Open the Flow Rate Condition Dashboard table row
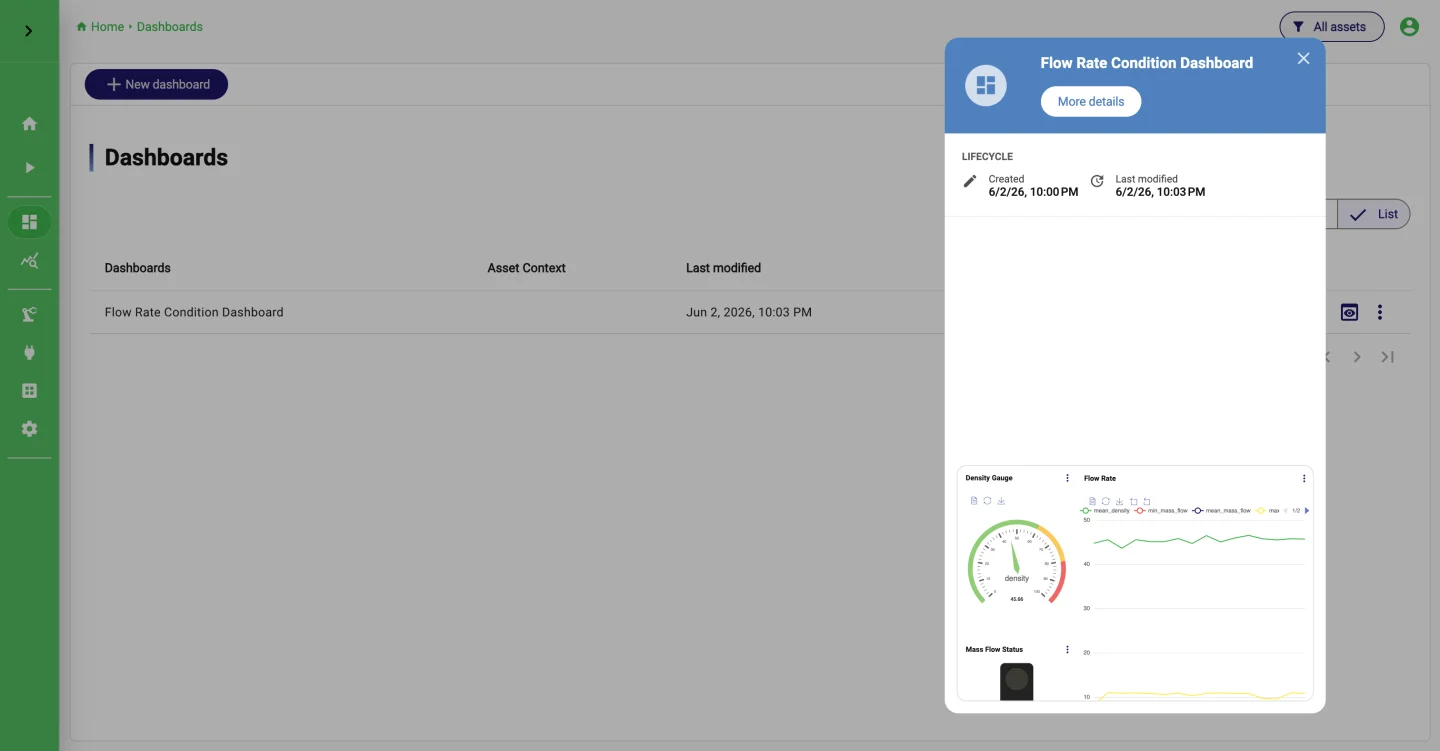Screen dimensions: 1440x751 tap(750, 312)
